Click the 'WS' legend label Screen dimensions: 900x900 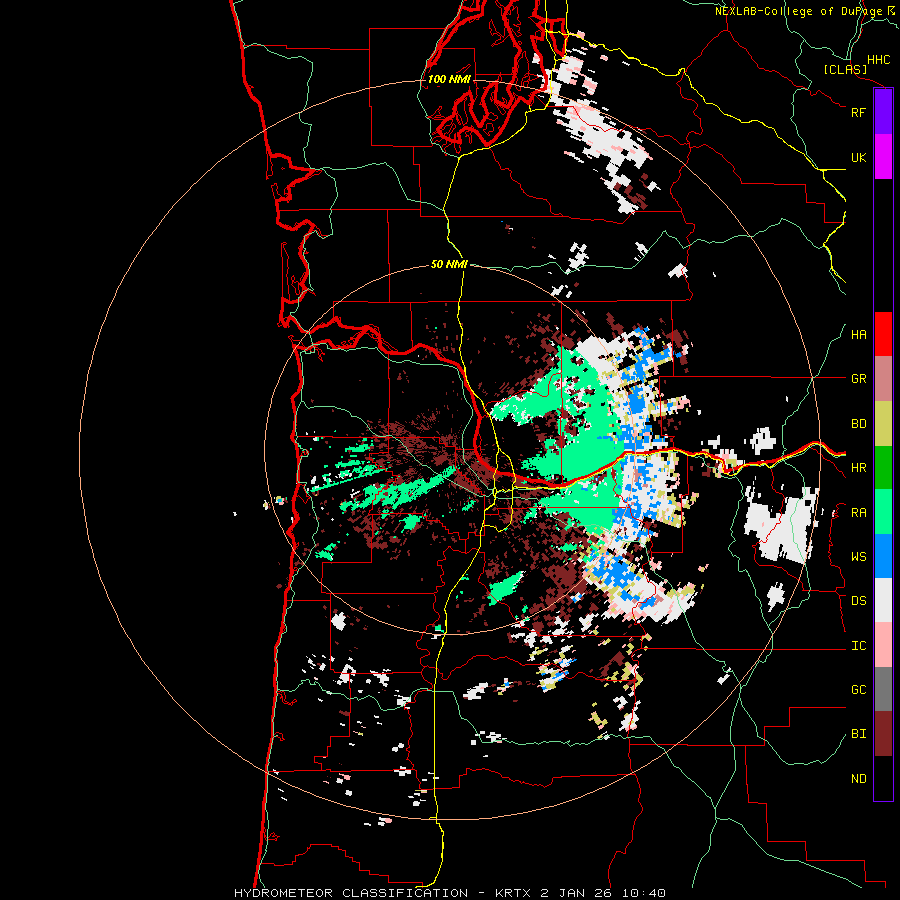tap(858, 557)
